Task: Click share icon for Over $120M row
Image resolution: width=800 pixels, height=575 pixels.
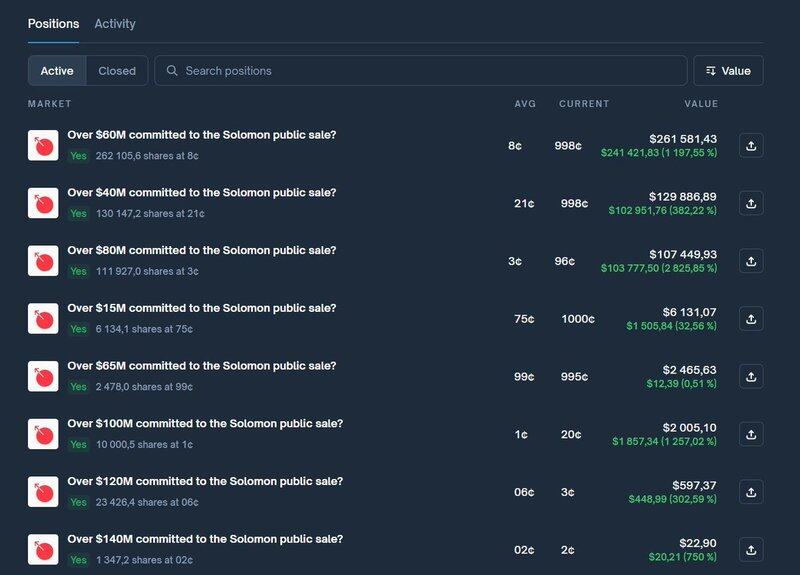Action: pos(751,491)
